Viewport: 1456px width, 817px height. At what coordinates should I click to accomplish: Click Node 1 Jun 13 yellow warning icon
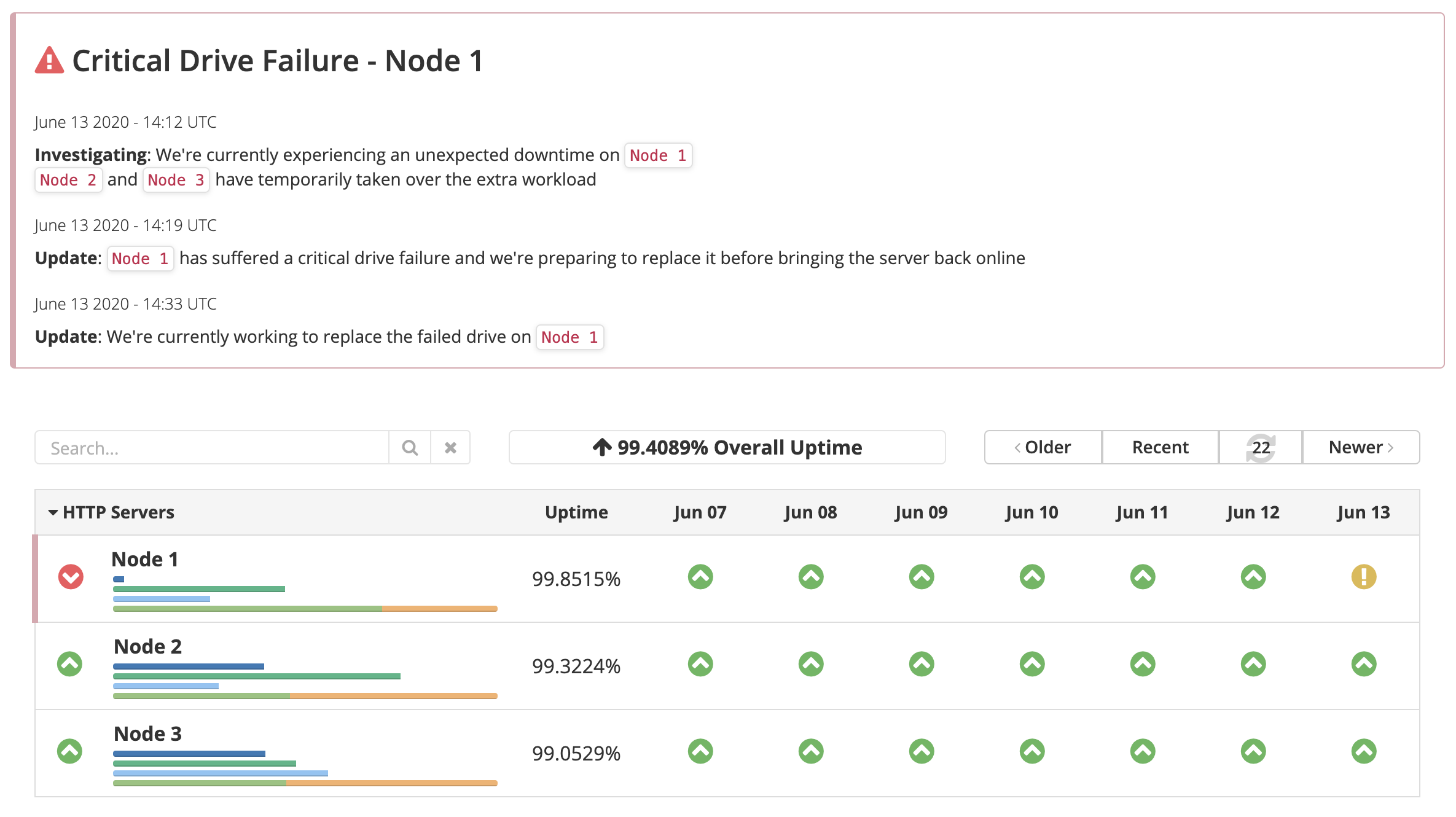coord(1363,577)
